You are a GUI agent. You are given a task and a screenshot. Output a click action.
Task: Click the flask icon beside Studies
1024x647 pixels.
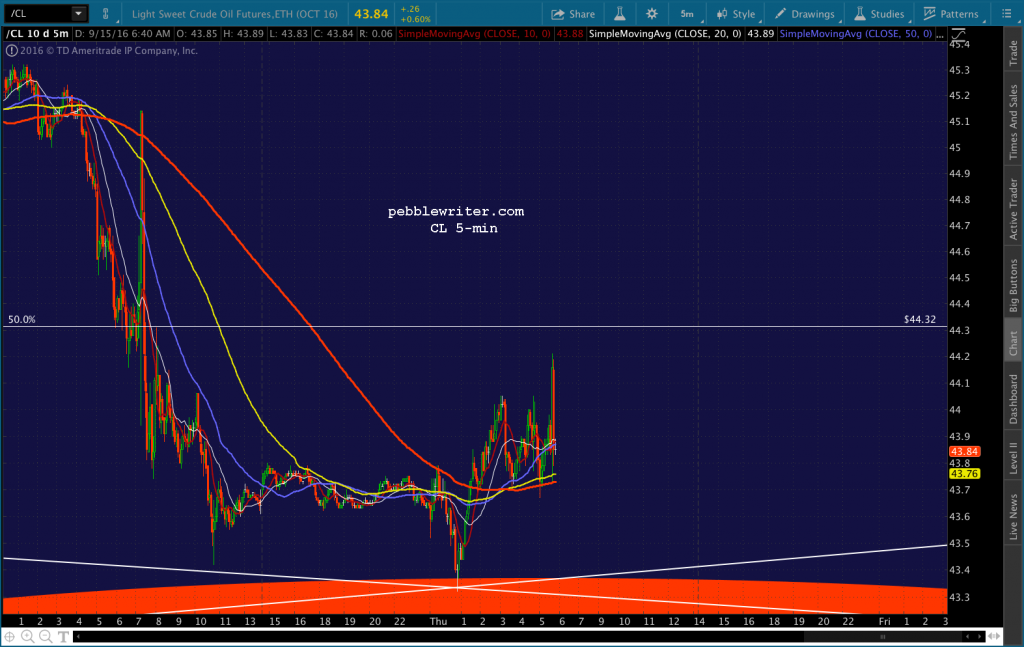(859, 14)
